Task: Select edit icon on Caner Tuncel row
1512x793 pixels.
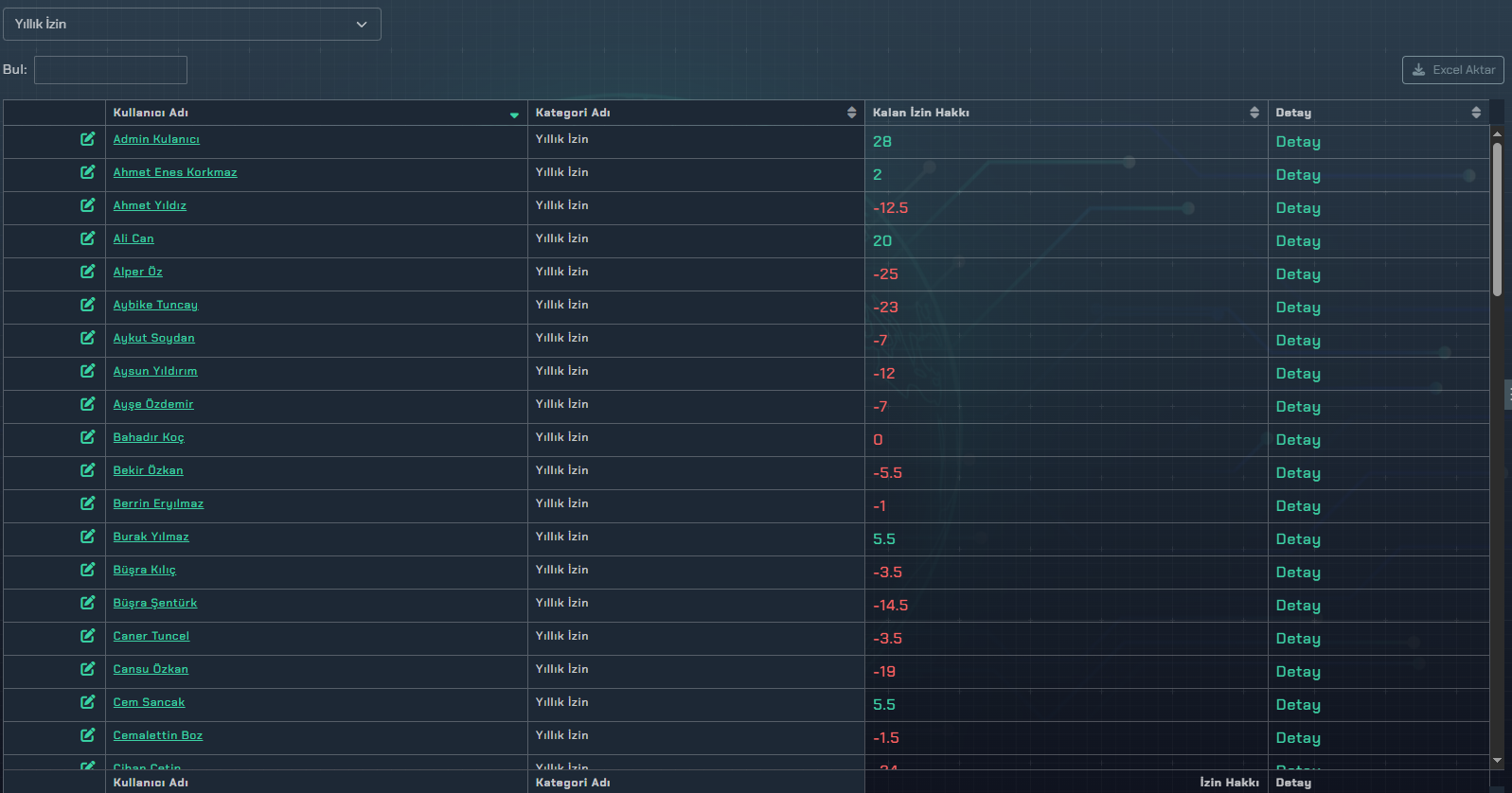Action: pyautogui.click(x=87, y=636)
